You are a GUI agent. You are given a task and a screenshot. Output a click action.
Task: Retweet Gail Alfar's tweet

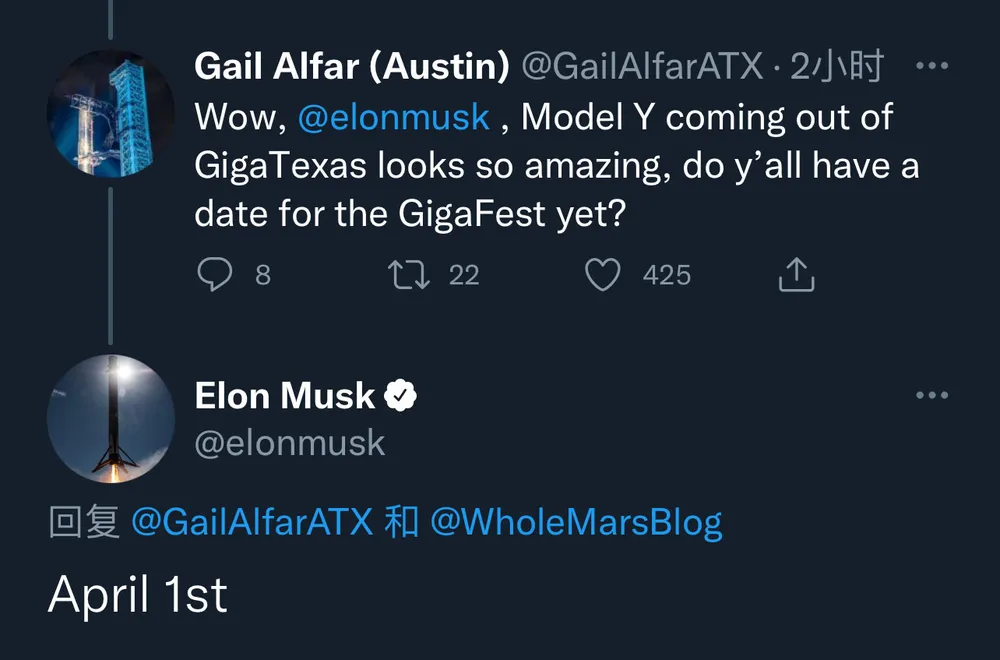(409, 275)
